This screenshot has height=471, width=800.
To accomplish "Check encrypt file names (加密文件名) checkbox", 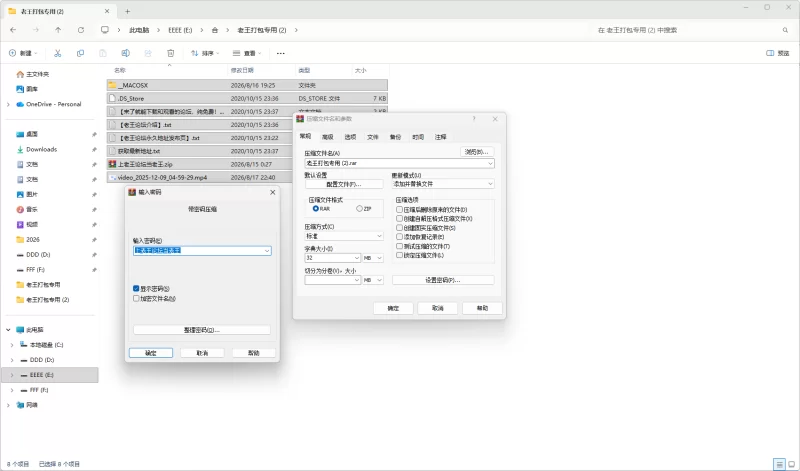I will (x=136, y=299).
